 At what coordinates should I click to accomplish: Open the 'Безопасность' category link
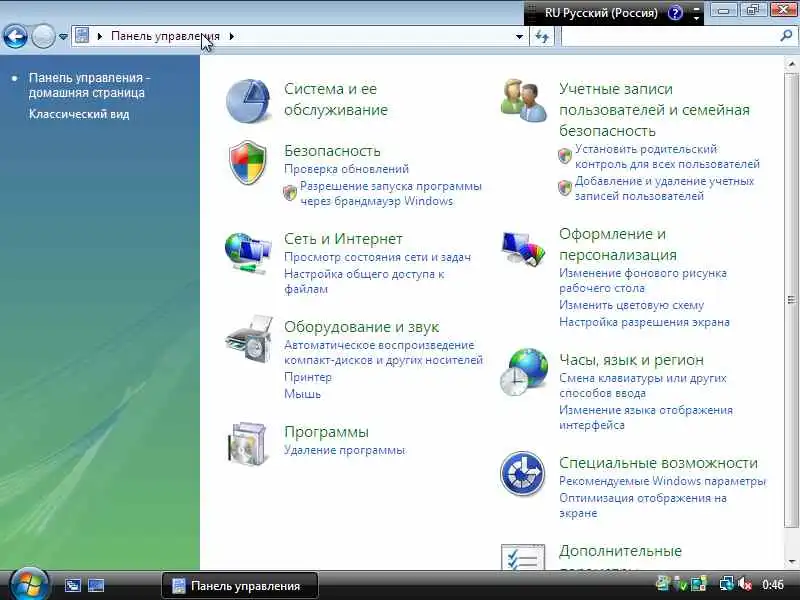(x=332, y=151)
